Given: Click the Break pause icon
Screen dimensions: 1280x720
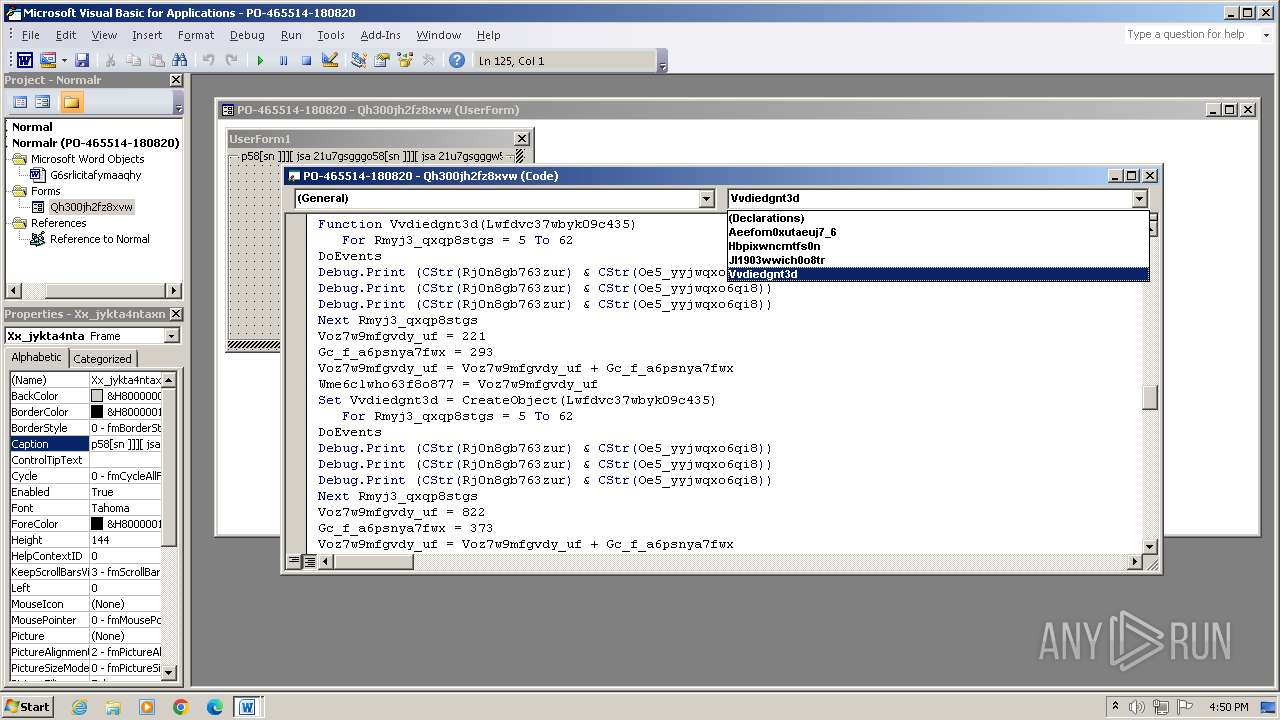Looking at the screenshot, I should 283,61.
